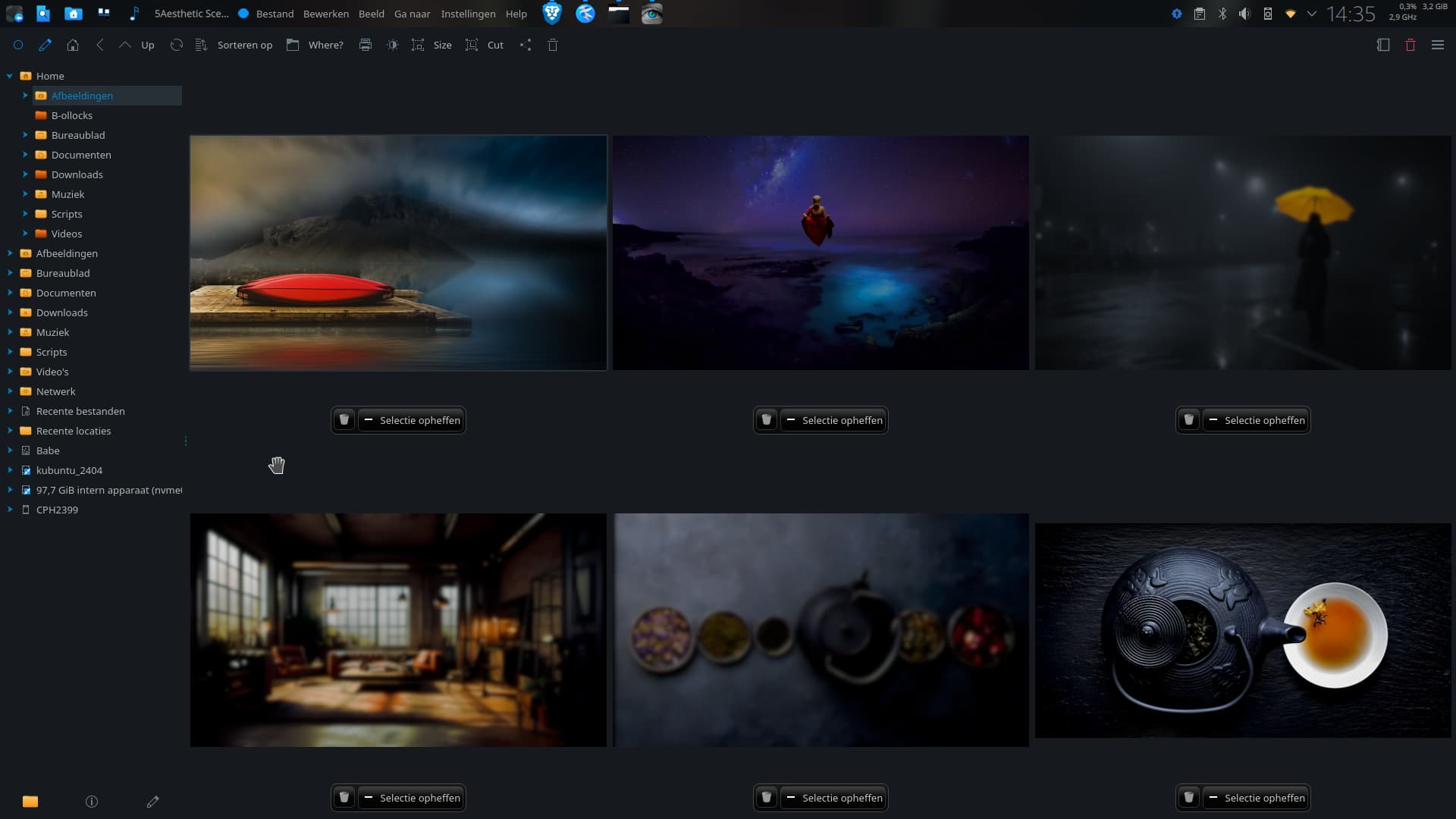The width and height of the screenshot is (1456, 819).
Task: Click the red trash icon top right
Action: click(x=1410, y=45)
